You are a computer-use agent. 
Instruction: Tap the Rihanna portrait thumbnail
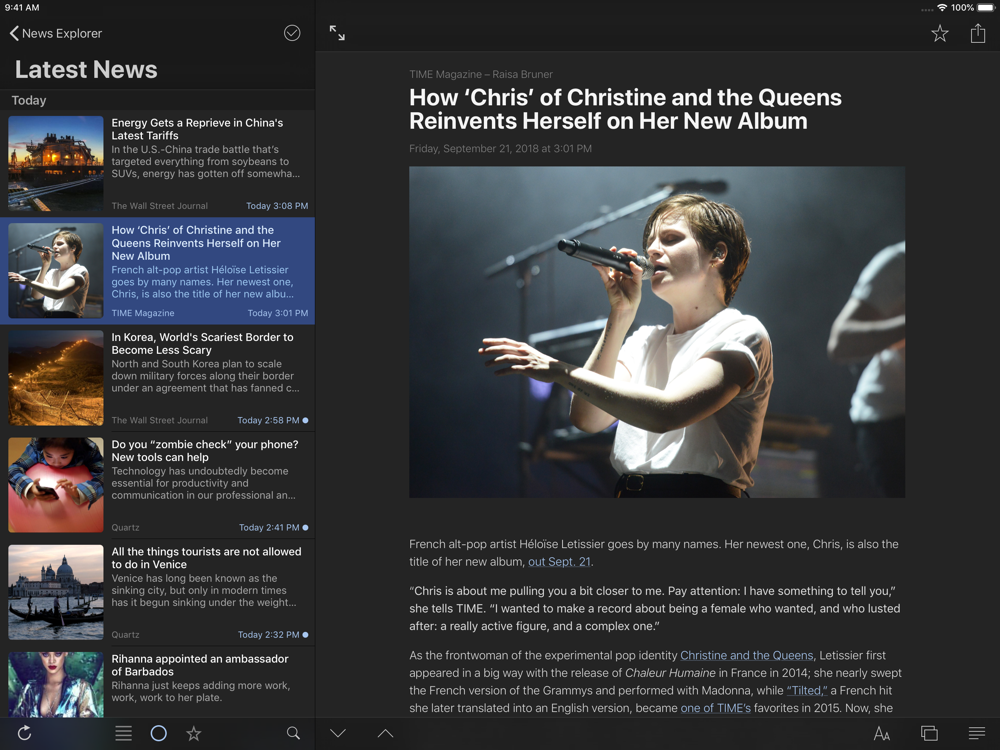pyautogui.click(x=55, y=684)
